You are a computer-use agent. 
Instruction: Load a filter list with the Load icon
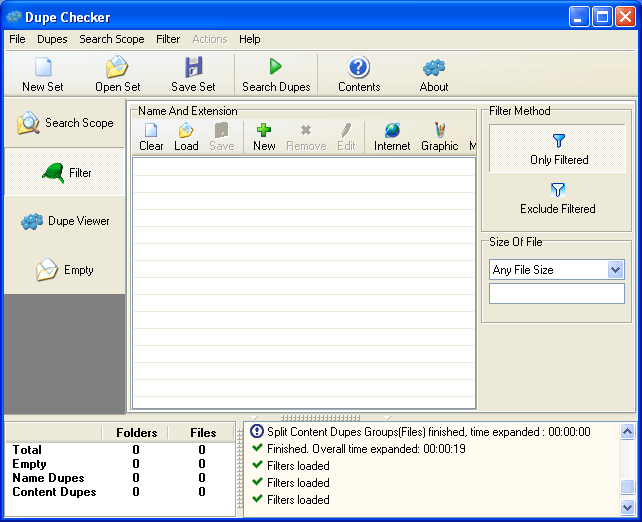coord(186,131)
